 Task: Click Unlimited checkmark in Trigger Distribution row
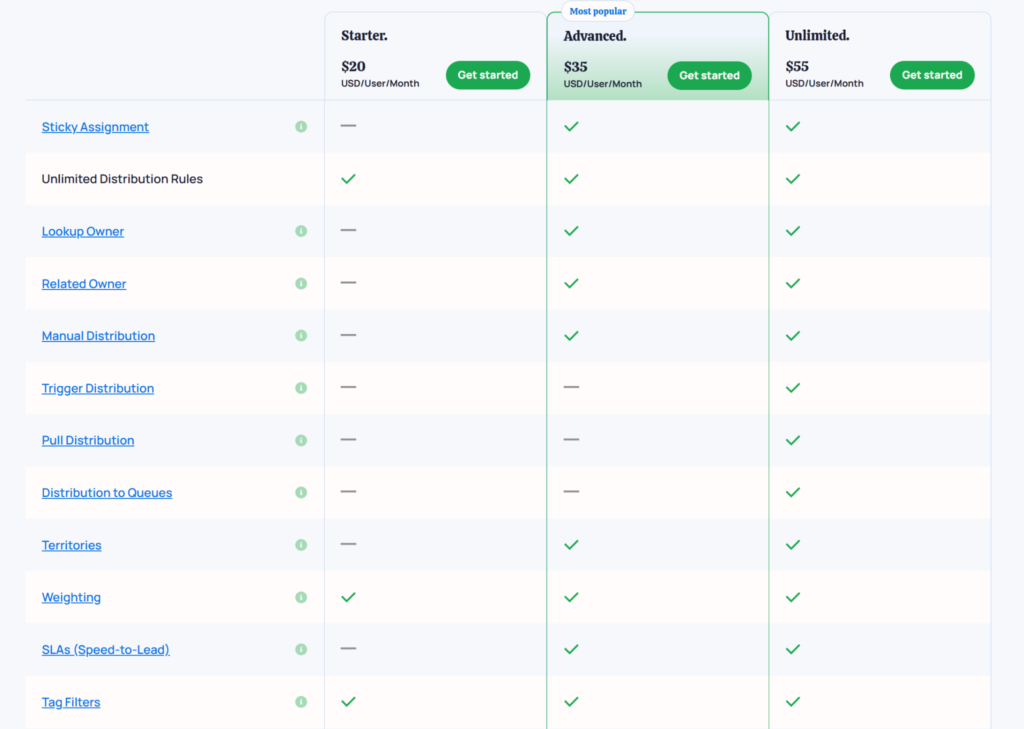click(793, 388)
